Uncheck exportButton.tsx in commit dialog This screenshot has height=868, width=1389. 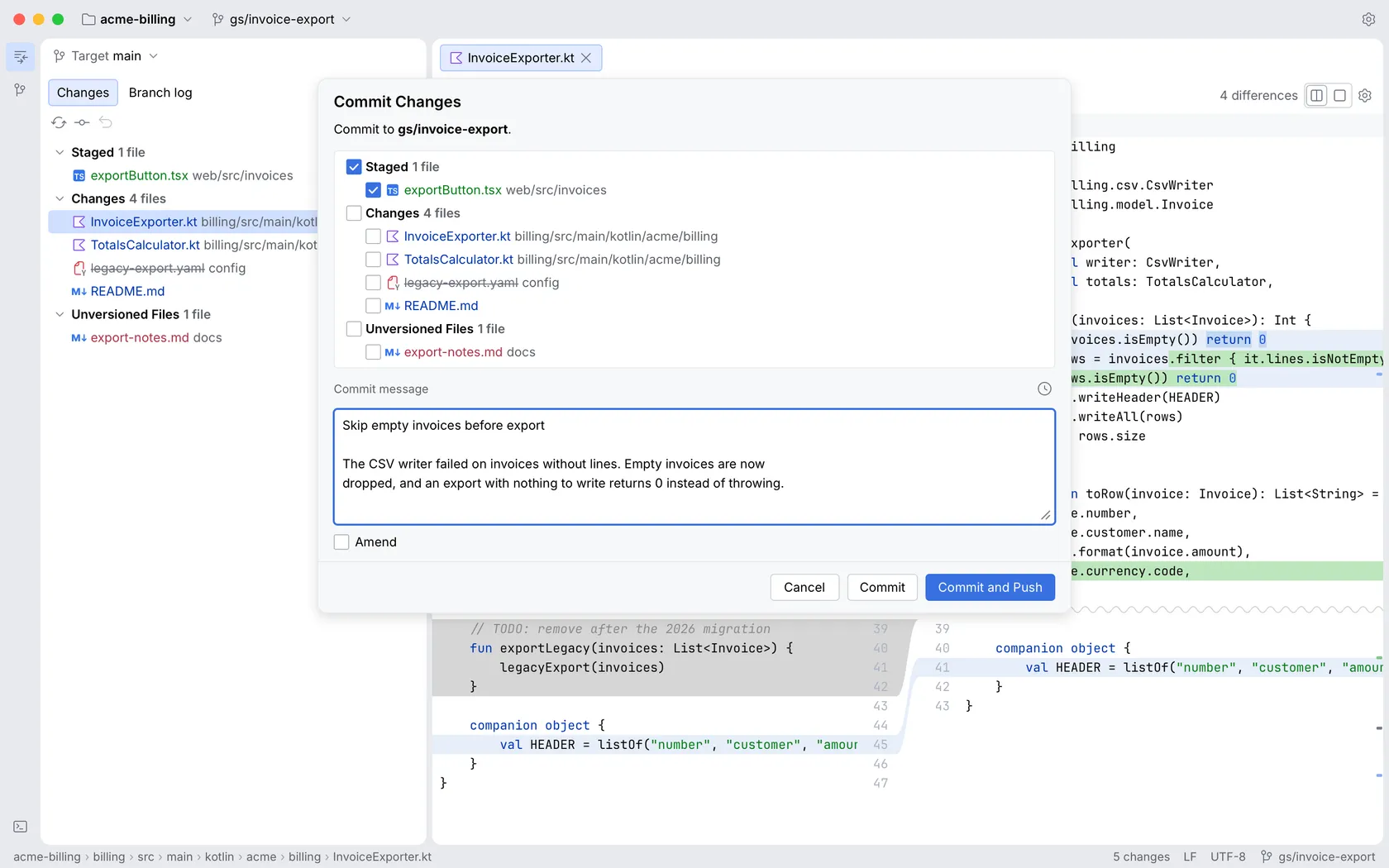tap(373, 190)
